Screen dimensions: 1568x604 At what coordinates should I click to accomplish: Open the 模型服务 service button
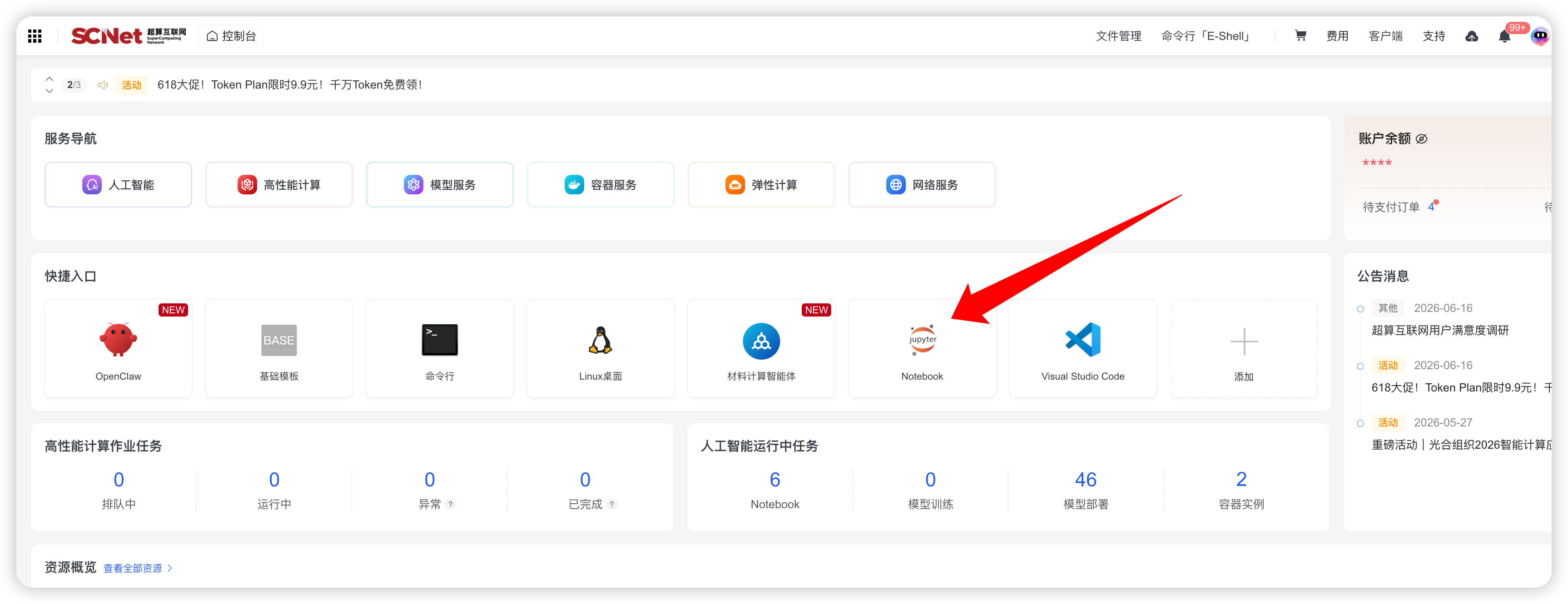pos(440,184)
